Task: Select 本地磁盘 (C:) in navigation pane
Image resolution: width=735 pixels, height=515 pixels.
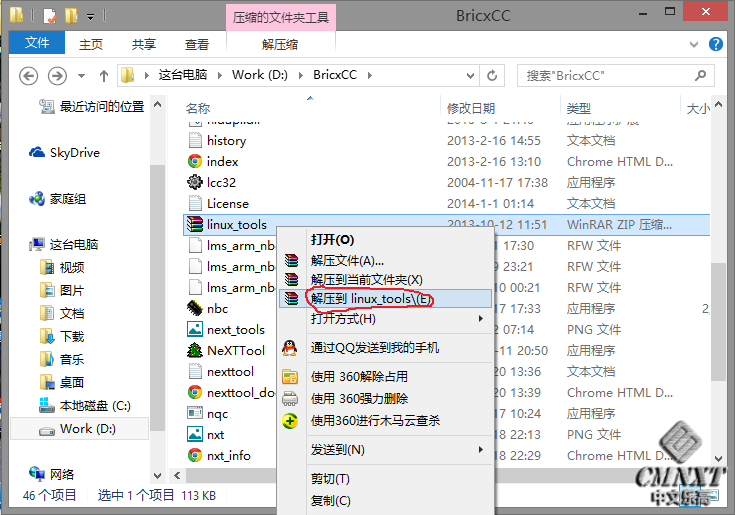Action: pos(85,405)
